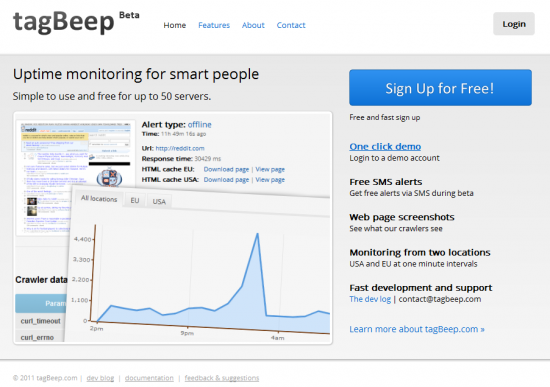Click the curl_errno table row
Viewport: 550px width, 387px height.
point(40,337)
